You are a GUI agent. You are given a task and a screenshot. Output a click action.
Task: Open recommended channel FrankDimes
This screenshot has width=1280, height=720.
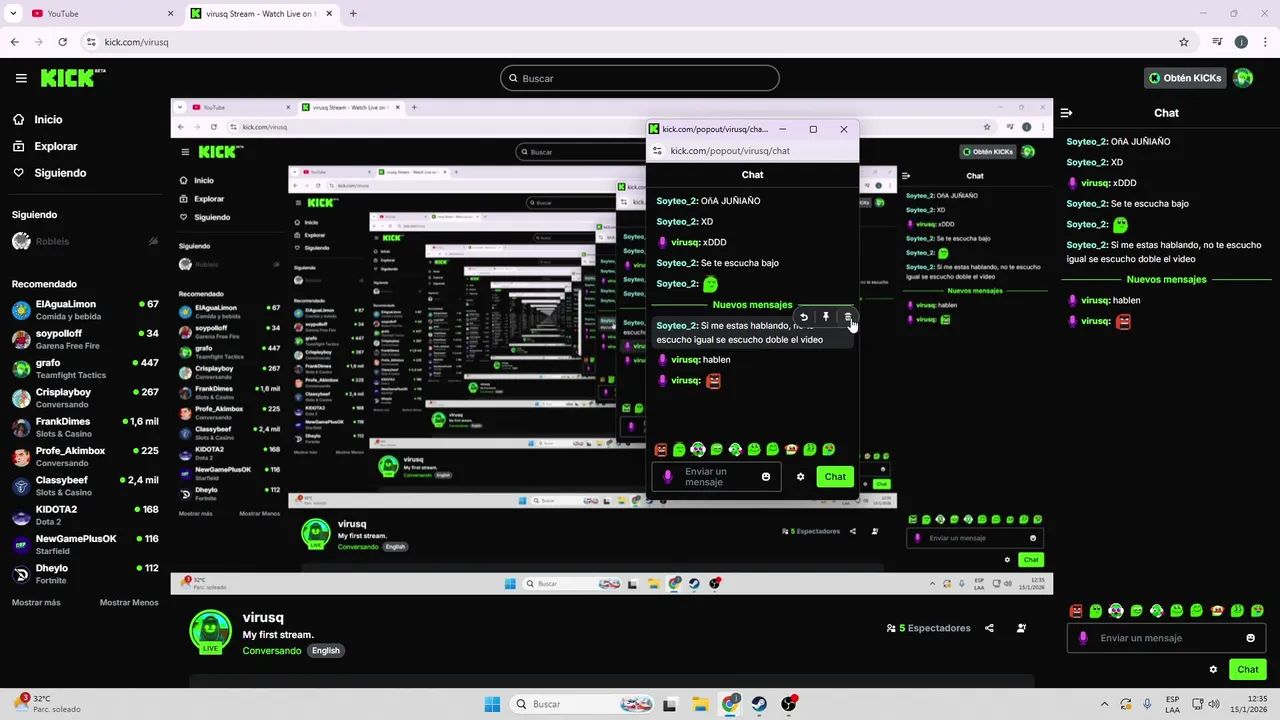coord(85,427)
